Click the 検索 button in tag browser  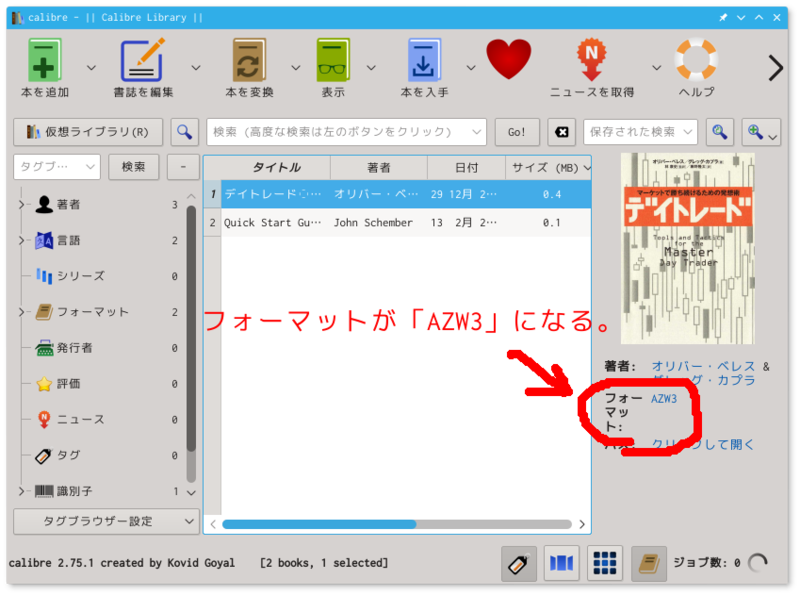click(133, 167)
